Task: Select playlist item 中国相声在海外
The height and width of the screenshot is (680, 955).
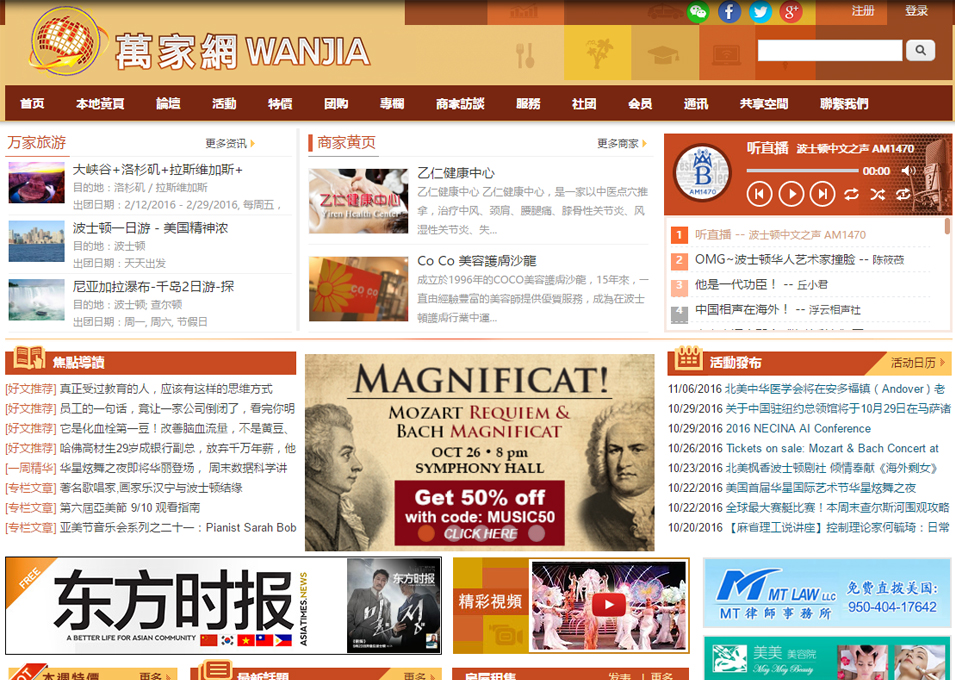Action: pyautogui.click(x=778, y=310)
